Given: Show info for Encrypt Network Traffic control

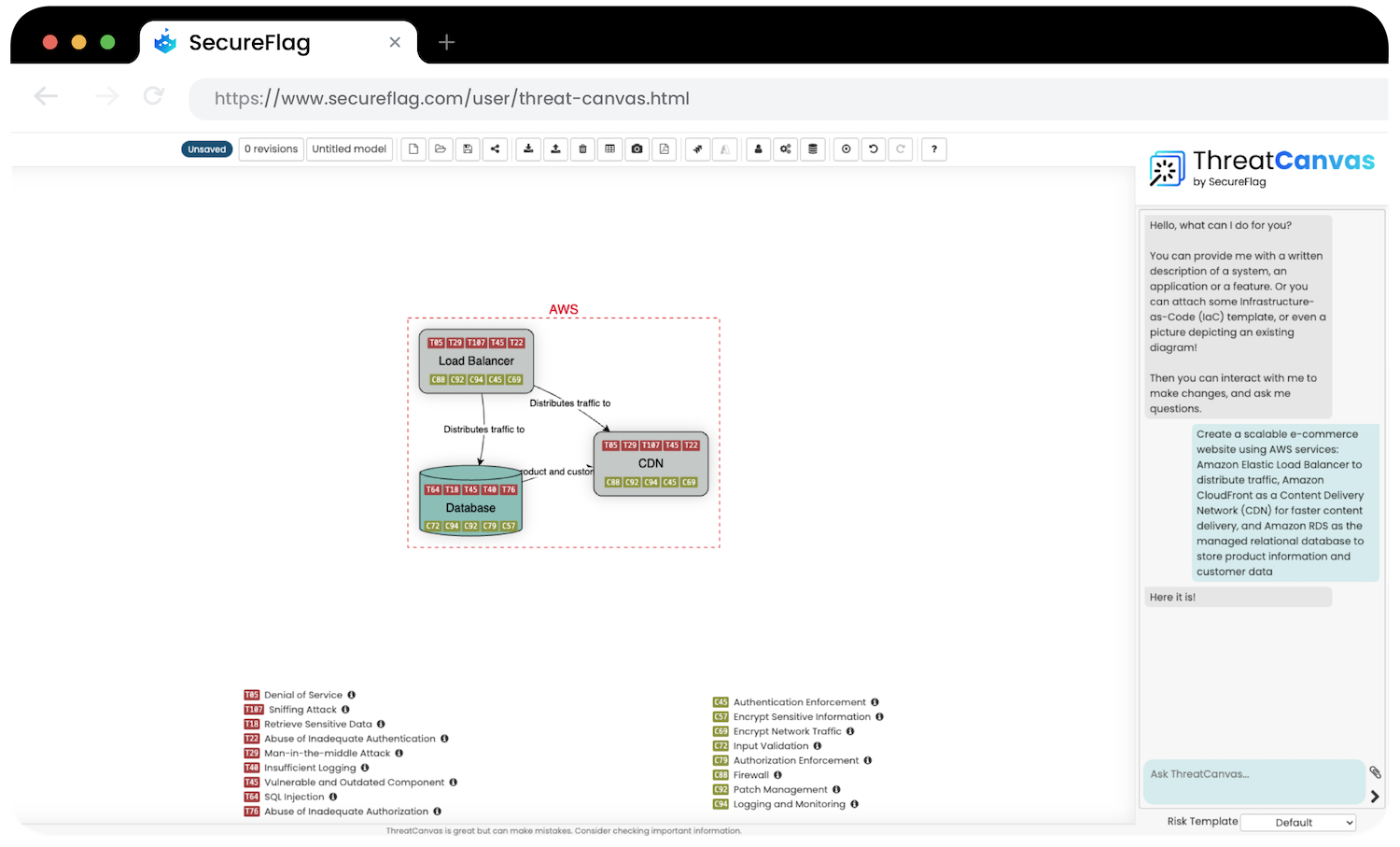Looking at the screenshot, I should (x=850, y=731).
